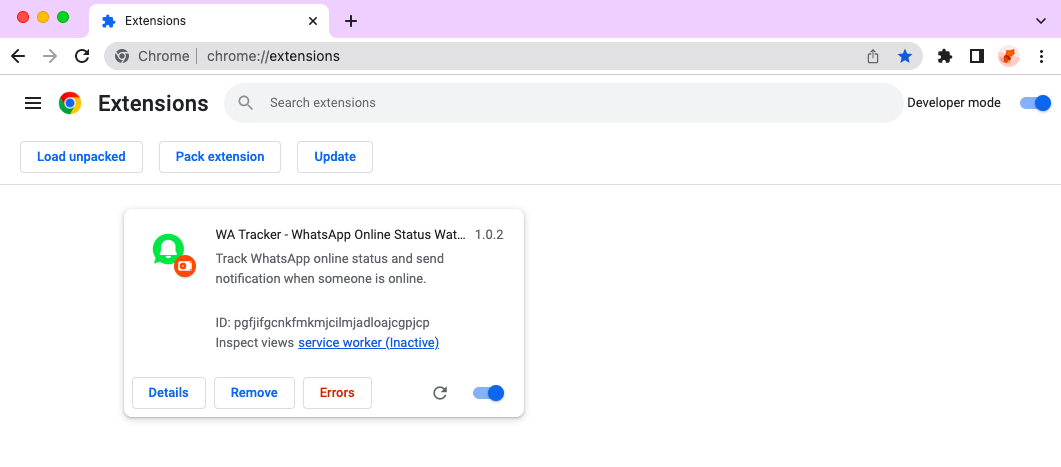1061x467 pixels.
Task: View WA Tracker Errors
Action: [x=337, y=393]
